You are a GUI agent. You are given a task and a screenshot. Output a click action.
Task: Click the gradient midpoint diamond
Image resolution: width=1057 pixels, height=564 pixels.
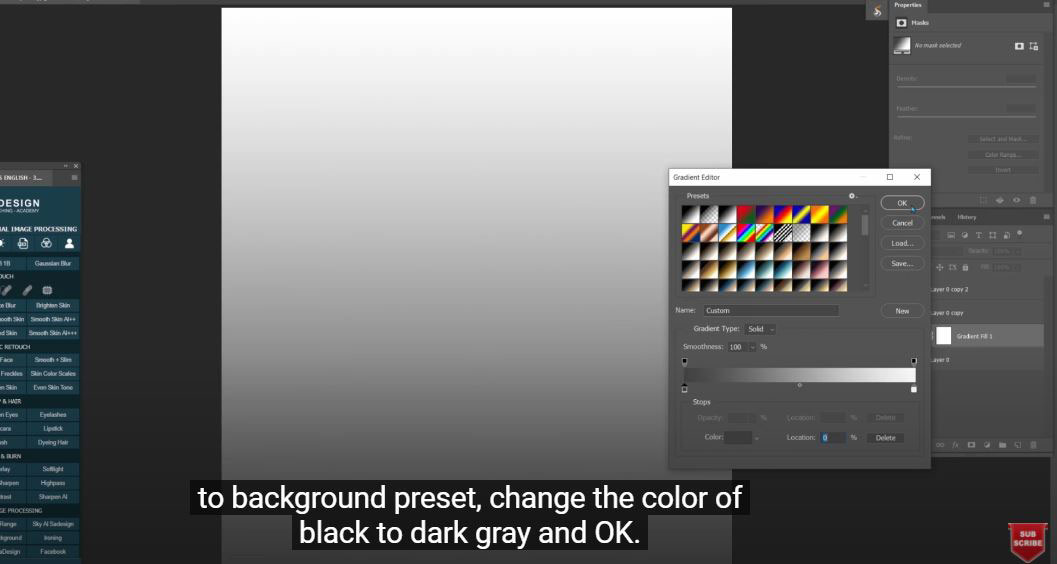tap(799, 385)
